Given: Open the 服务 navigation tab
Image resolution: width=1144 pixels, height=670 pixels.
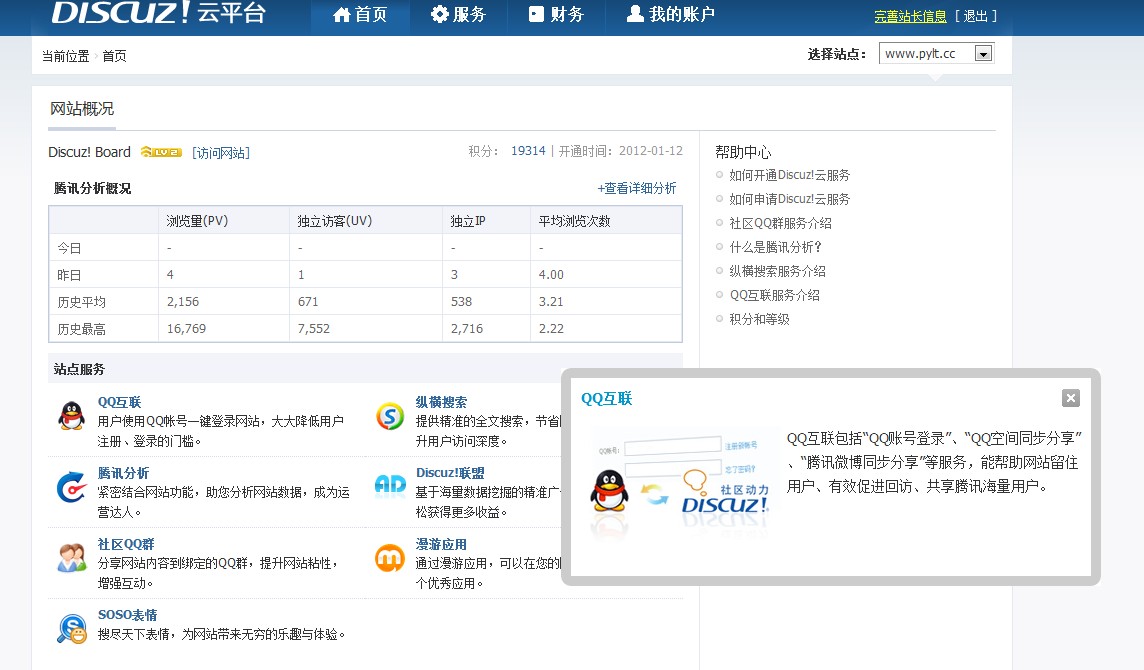Looking at the screenshot, I should coord(458,15).
